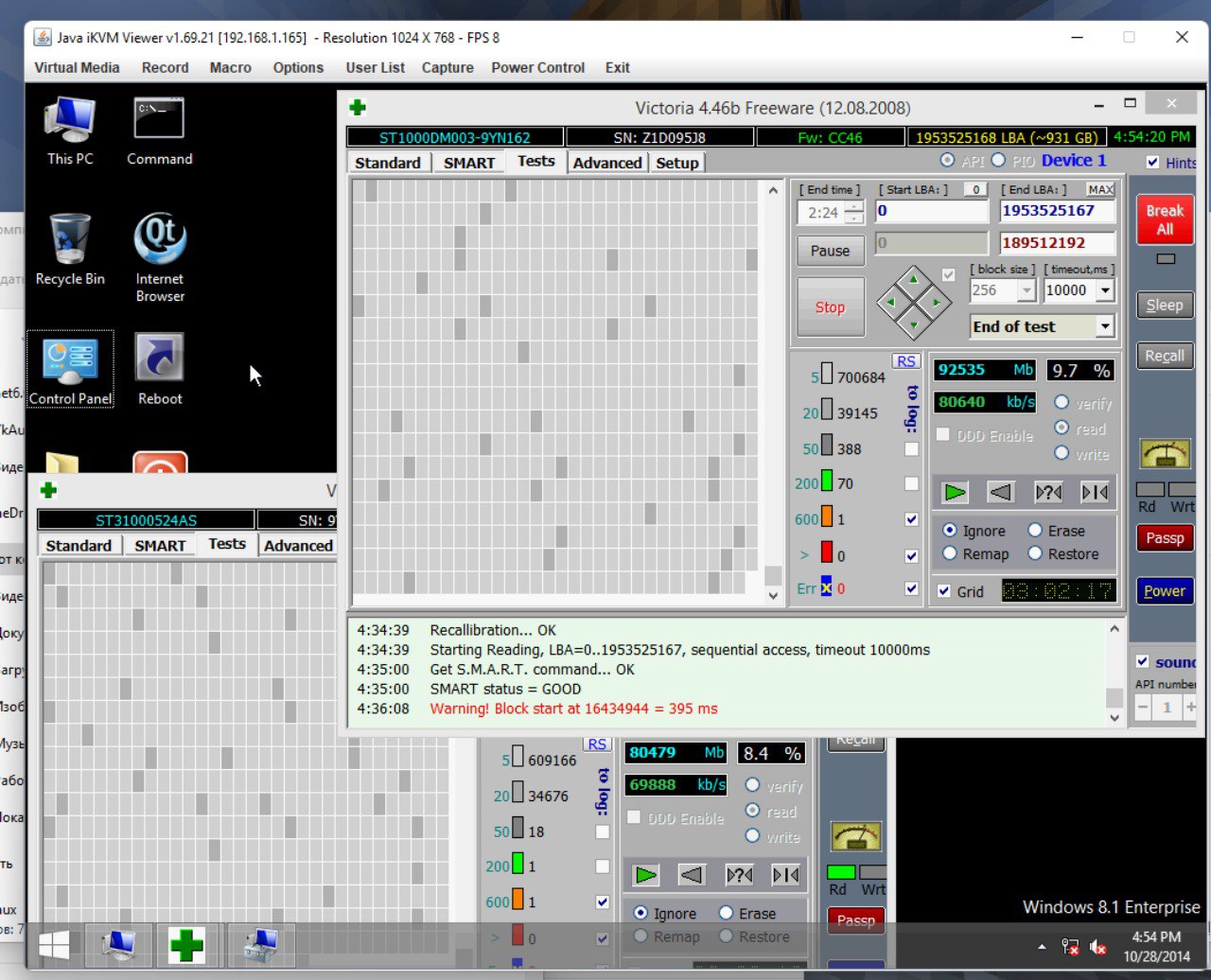Click the green cross Victoria taskbar icon
This screenshot has width=1211, height=980.
(x=186, y=945)
